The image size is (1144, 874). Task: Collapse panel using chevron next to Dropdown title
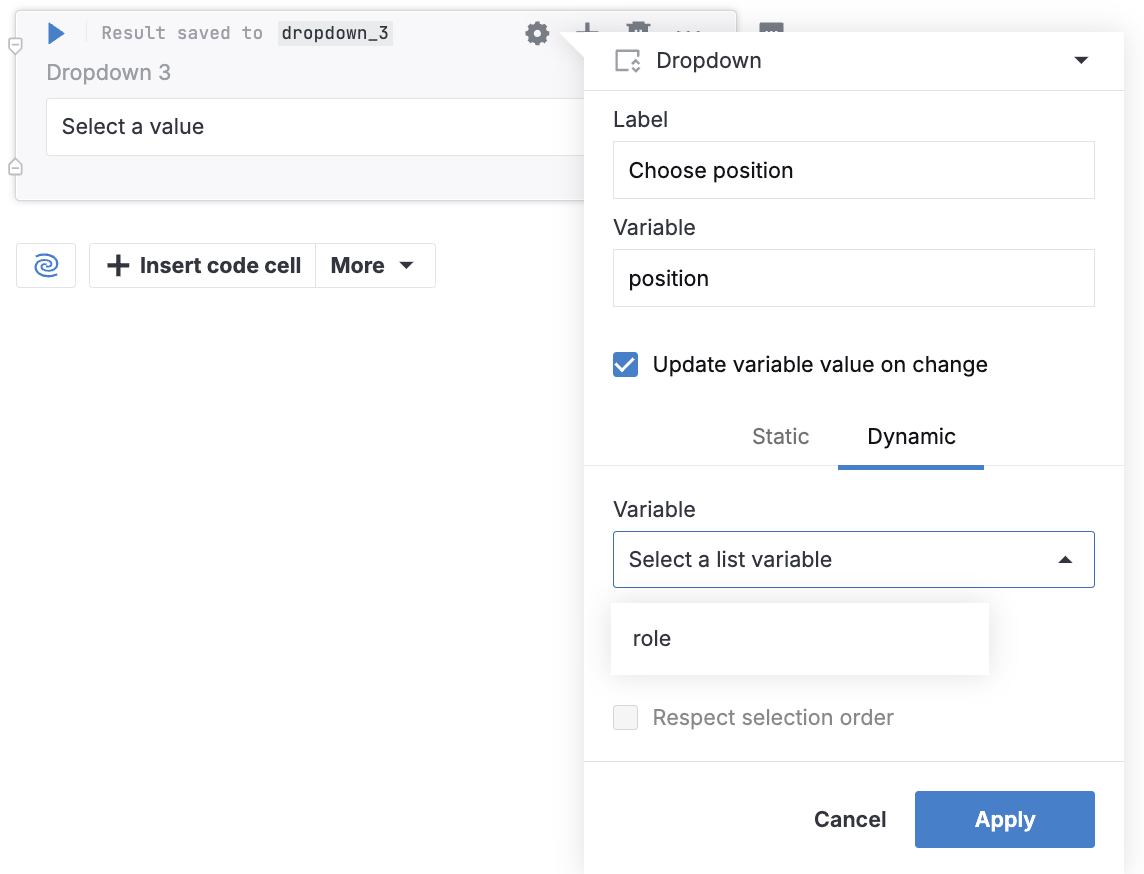tap(1081, 60)
